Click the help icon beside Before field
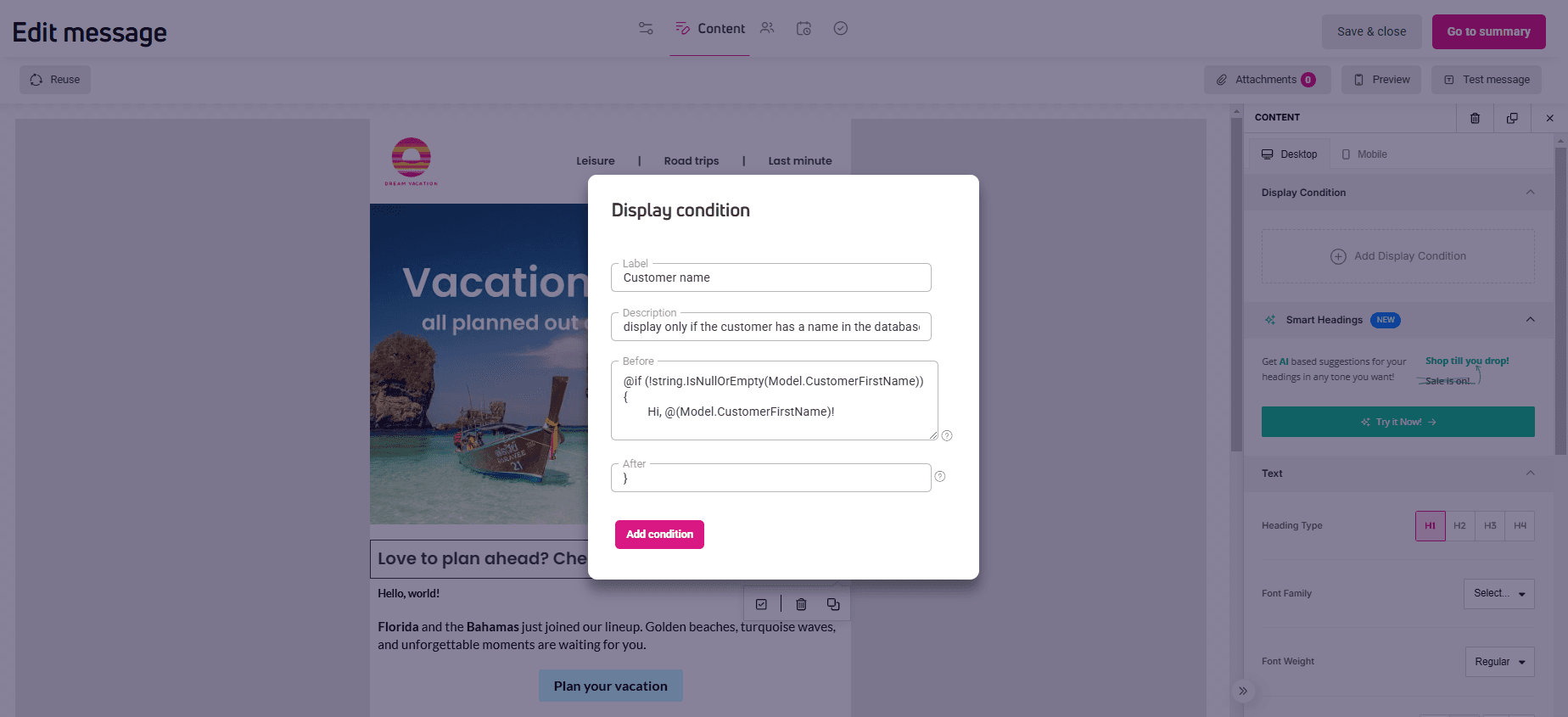 point(947,435)
